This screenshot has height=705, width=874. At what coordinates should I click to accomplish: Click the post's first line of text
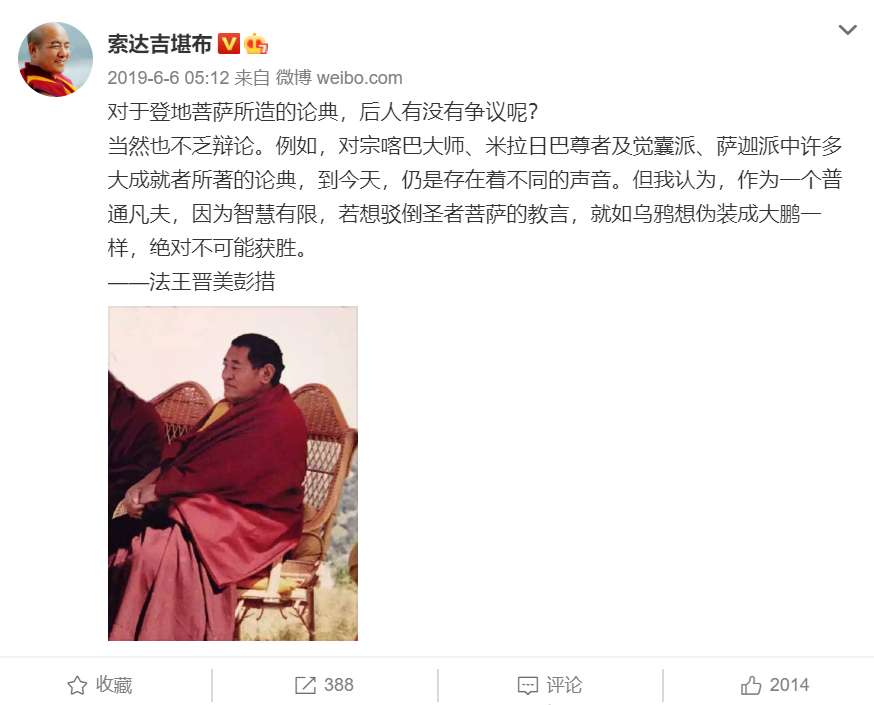[323, 112]
